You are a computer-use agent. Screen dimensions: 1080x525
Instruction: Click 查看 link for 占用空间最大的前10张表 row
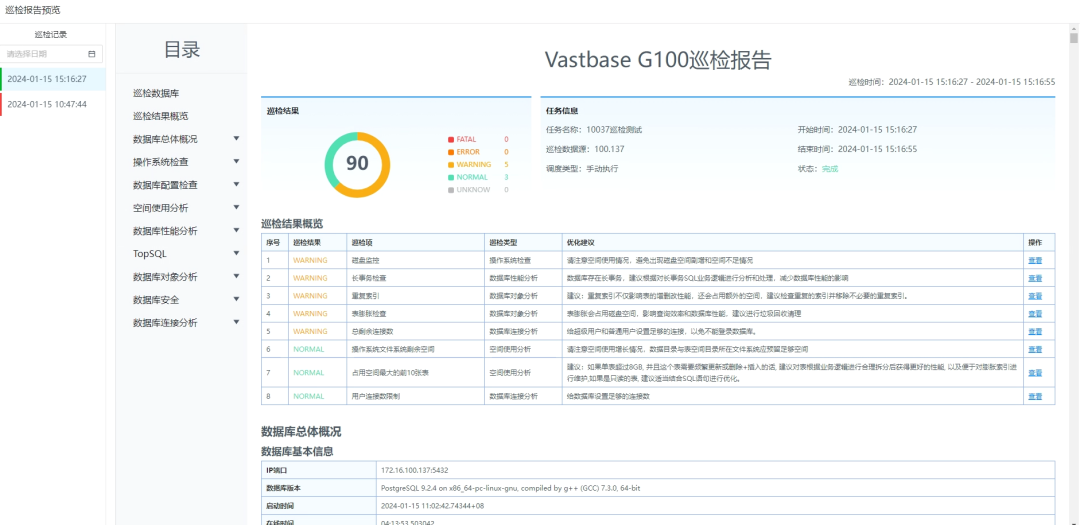(1035, 373)
